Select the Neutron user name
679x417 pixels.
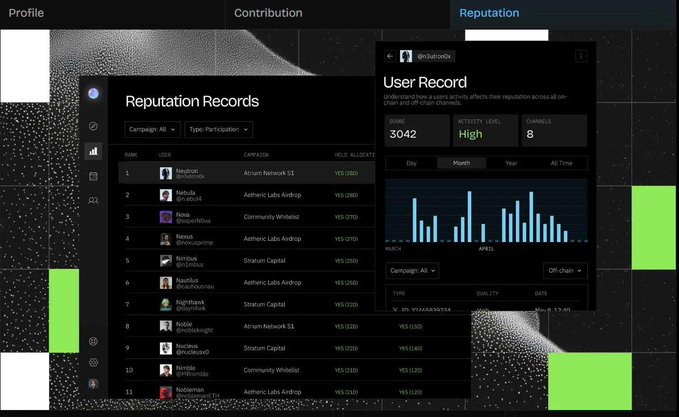187,171
